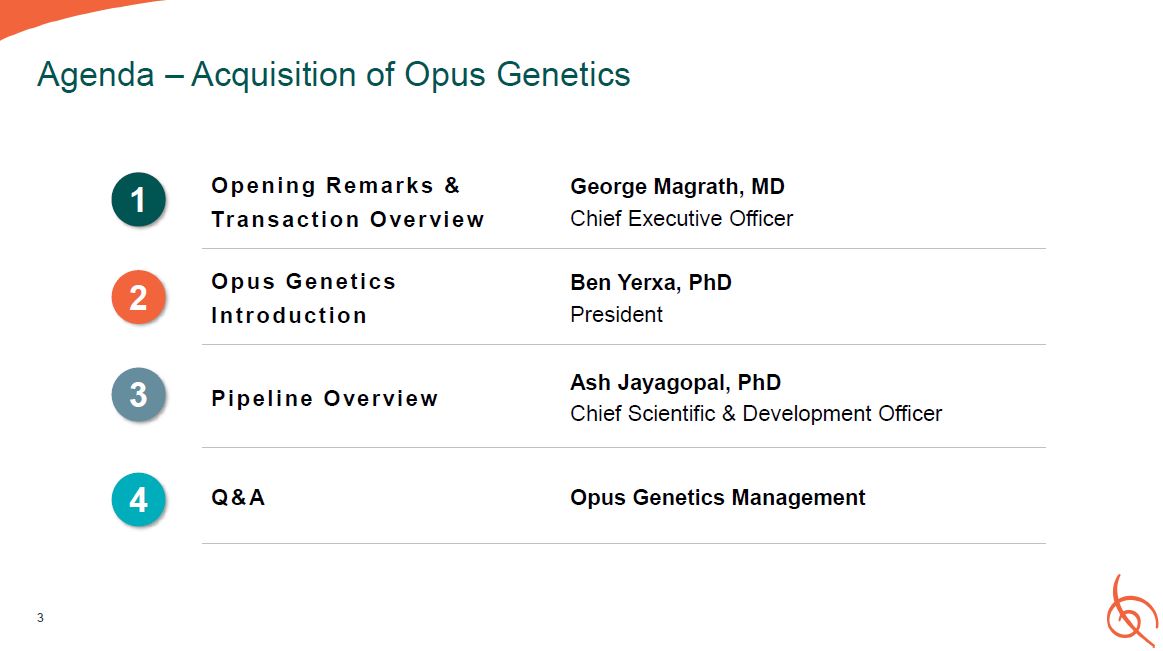Click the Opus Genetics Introduction item
This screenshot has height=651, width=1163.
pos(303,298)
